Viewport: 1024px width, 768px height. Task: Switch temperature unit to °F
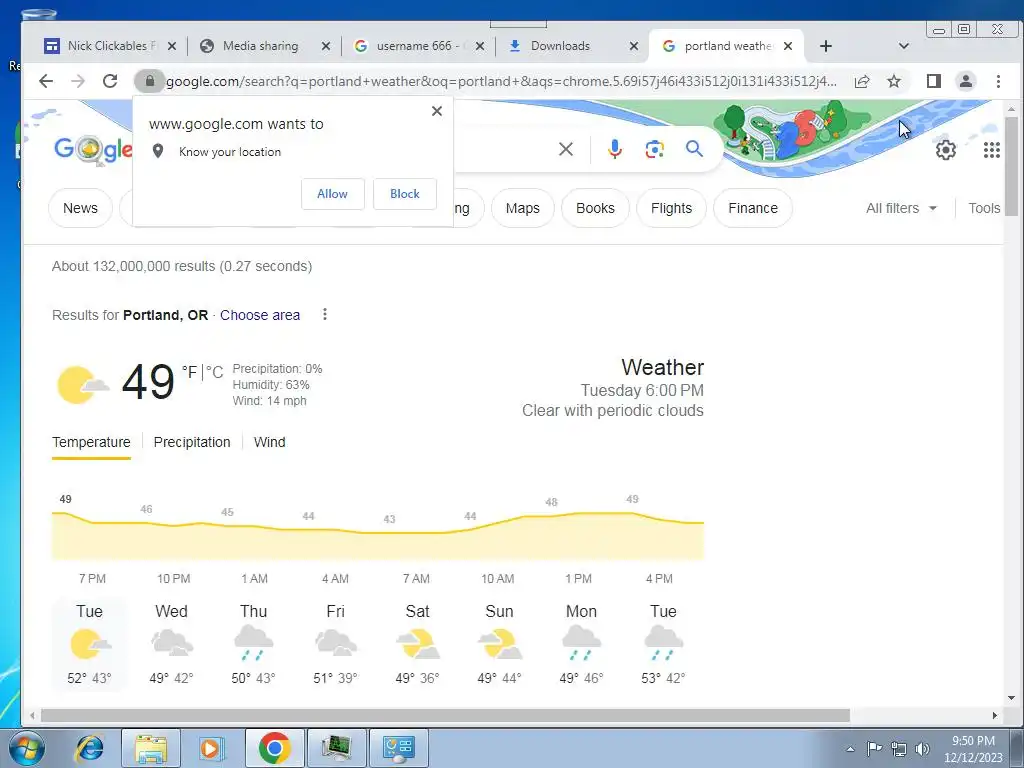[x=189, y=372]
